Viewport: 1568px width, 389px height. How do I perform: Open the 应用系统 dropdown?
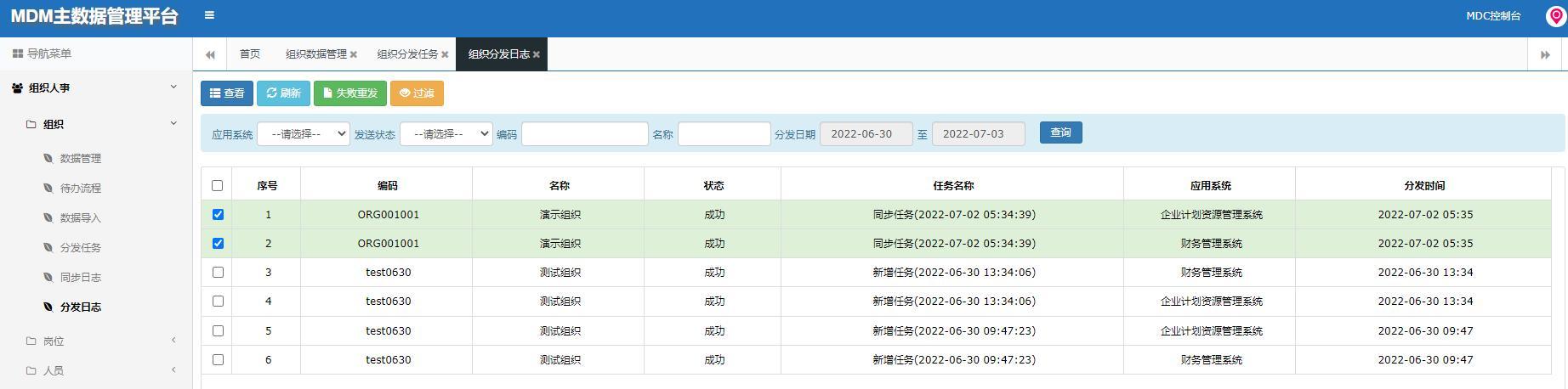coord(304,134)
